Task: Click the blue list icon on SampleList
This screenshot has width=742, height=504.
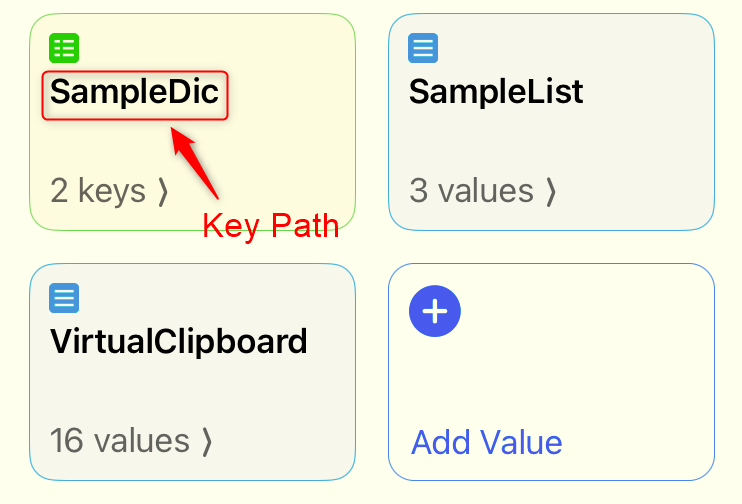Action: pyautogui.click(x=423, y=47)
